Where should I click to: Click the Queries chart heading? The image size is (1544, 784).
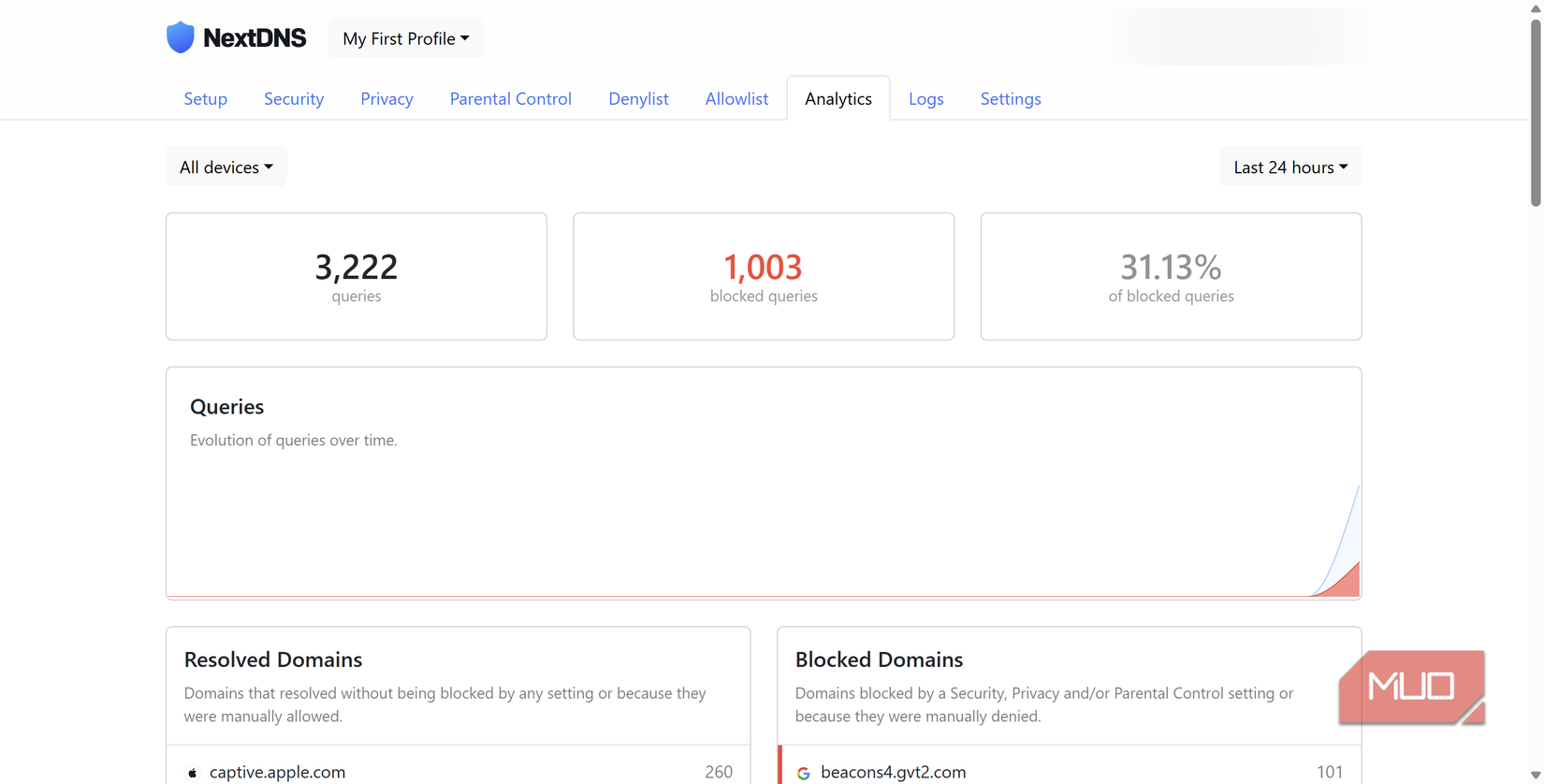point(227,407)
